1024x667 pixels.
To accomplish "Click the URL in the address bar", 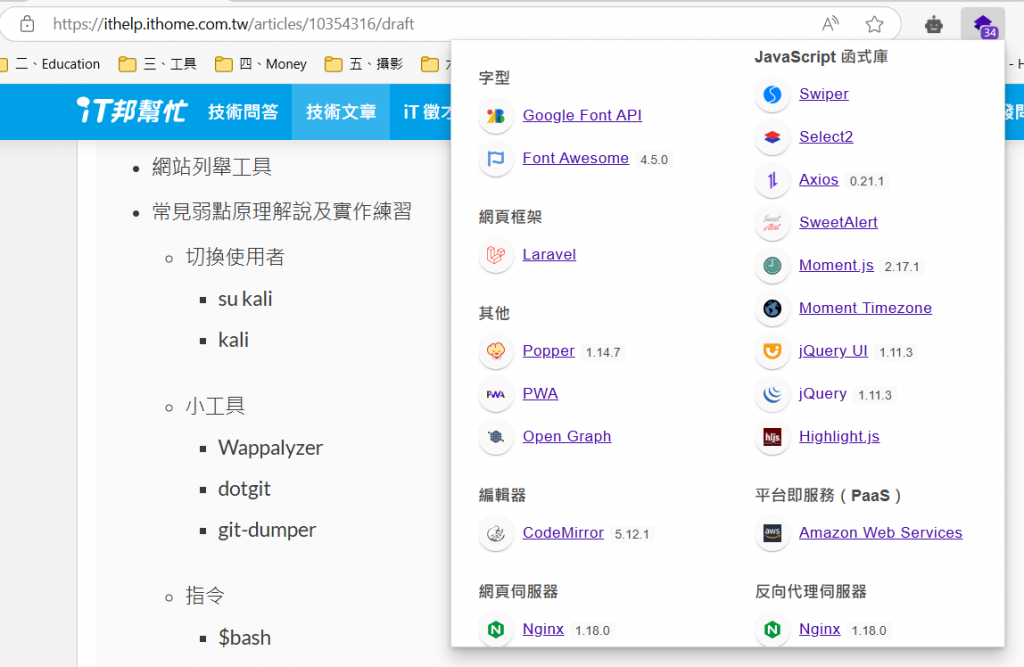I will pyautogui.click(x=233, y=24).
